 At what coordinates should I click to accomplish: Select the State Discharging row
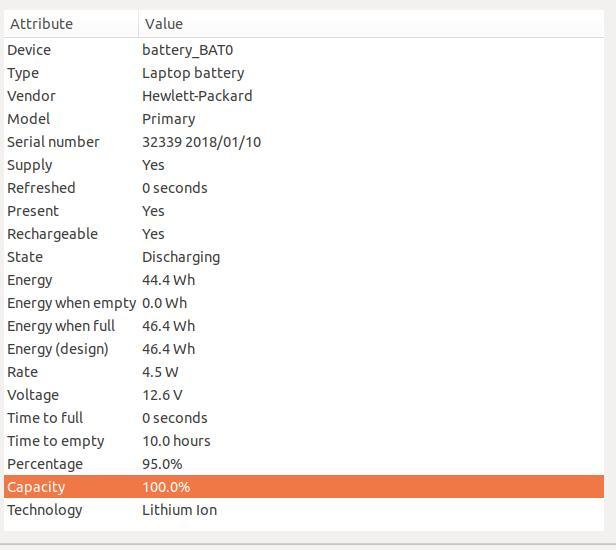point(304,257)
